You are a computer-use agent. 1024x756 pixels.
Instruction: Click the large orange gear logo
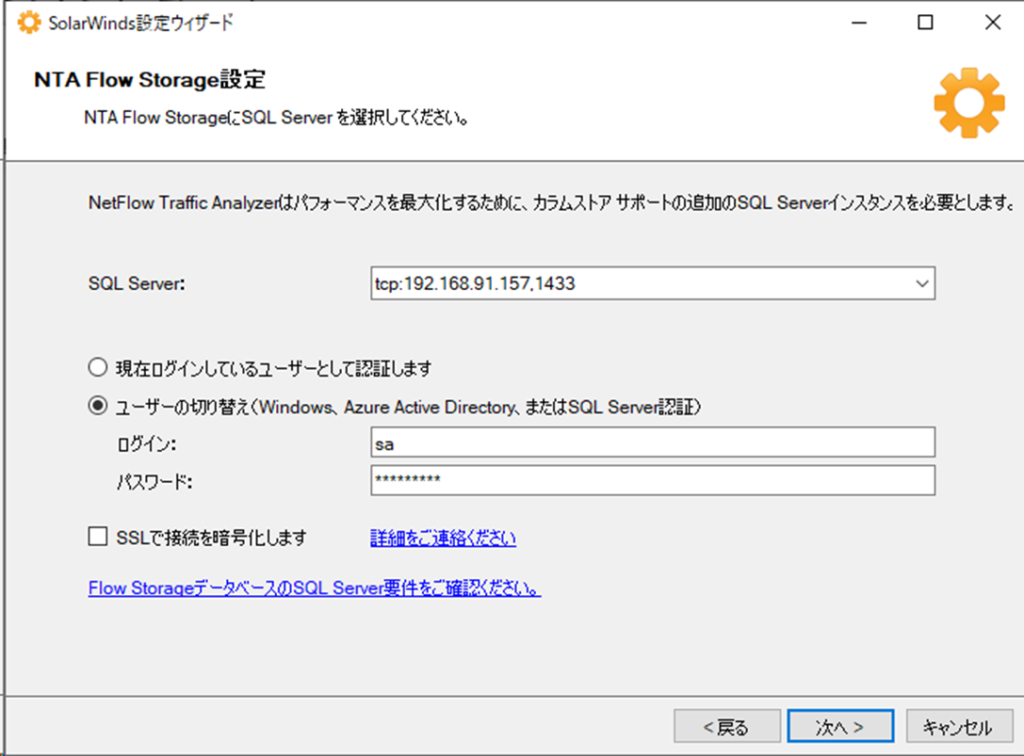tap(968, 103)
